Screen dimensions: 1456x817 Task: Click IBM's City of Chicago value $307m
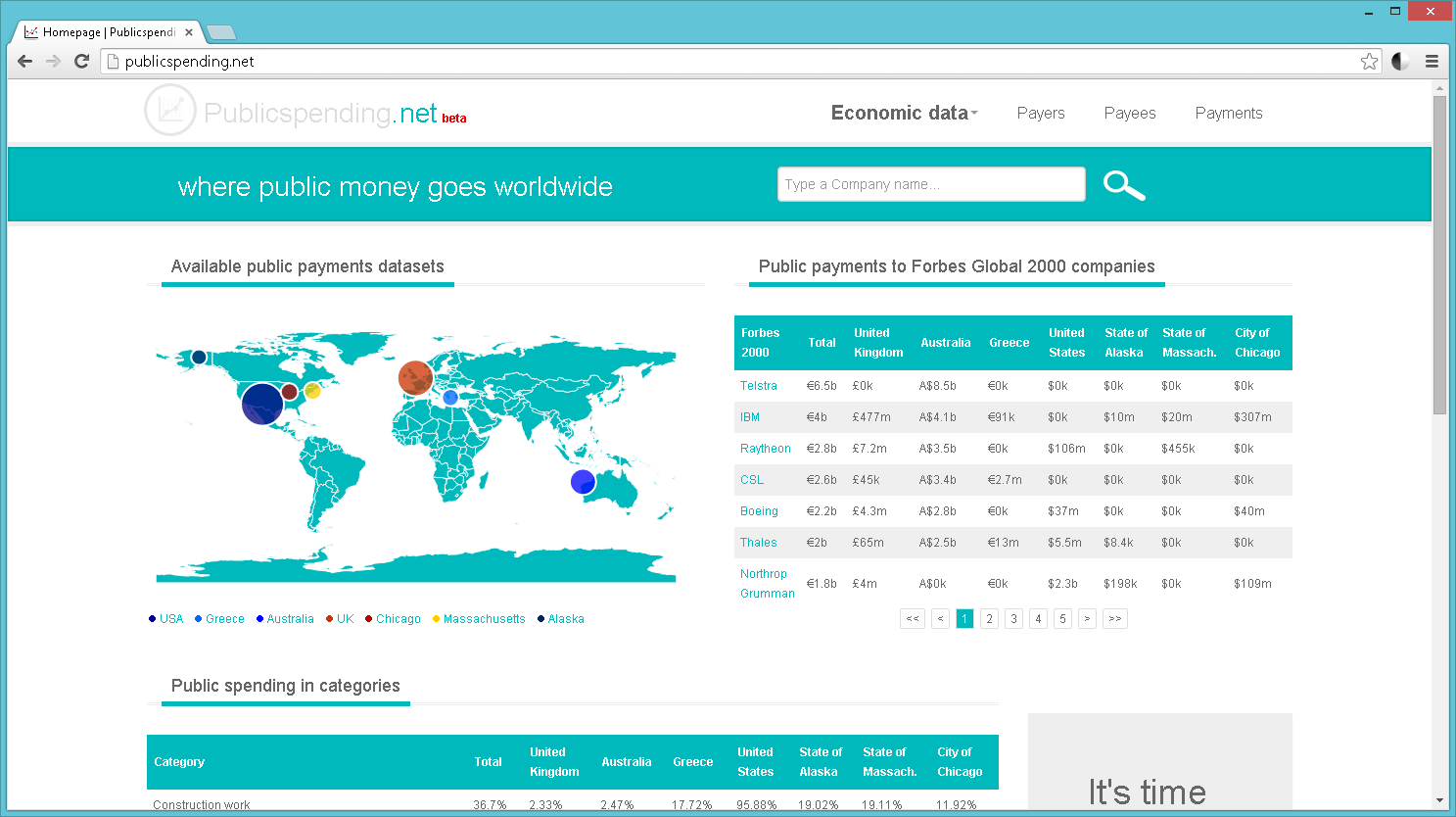tap(1252, 417)
